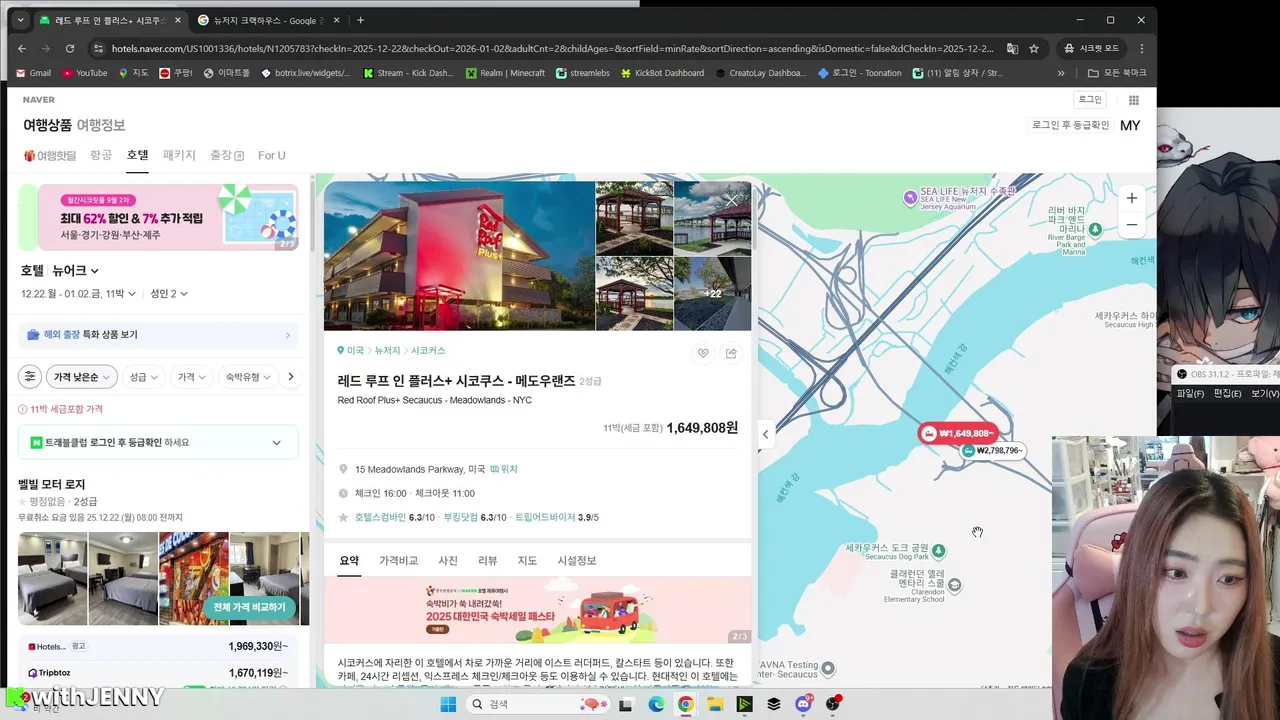Switch to the 시설정보 tab
This screenshot has height=720, width=1280.
coord(576,560)
